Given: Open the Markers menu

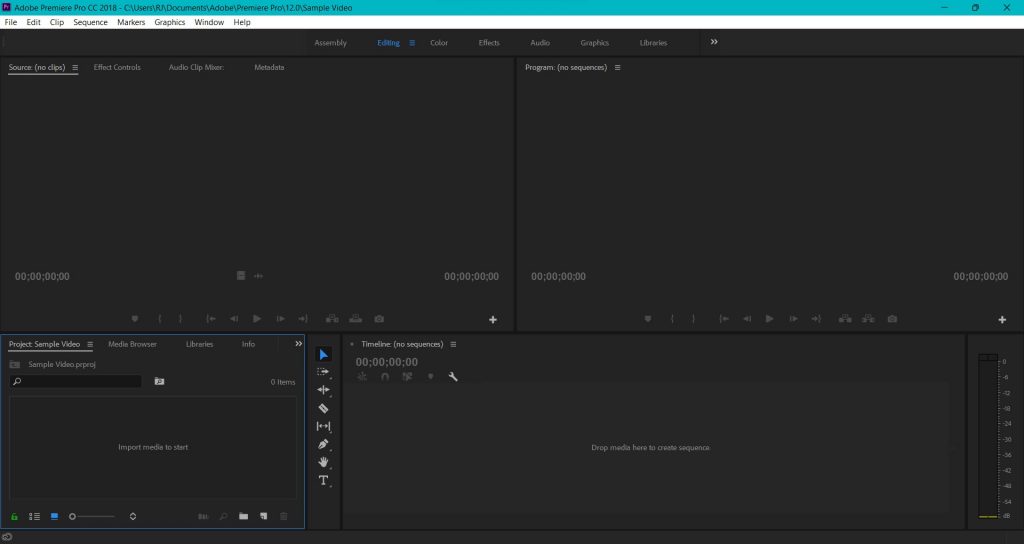Looking at the screenshot, I should (x=131, y=22).
